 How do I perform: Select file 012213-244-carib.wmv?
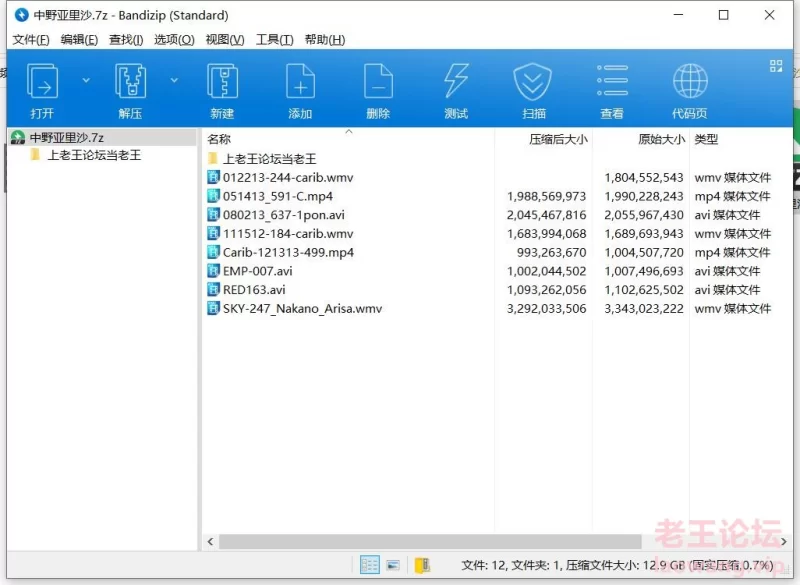tap(288, 177)
